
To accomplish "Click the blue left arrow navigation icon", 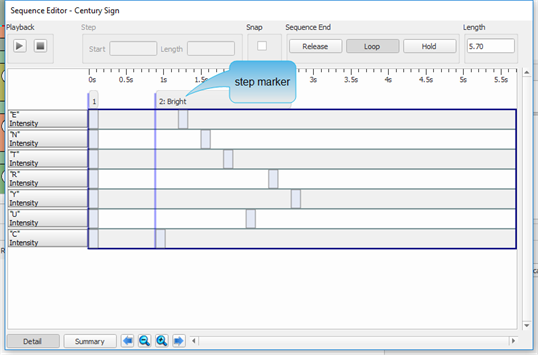I will (x=128, y=341).
